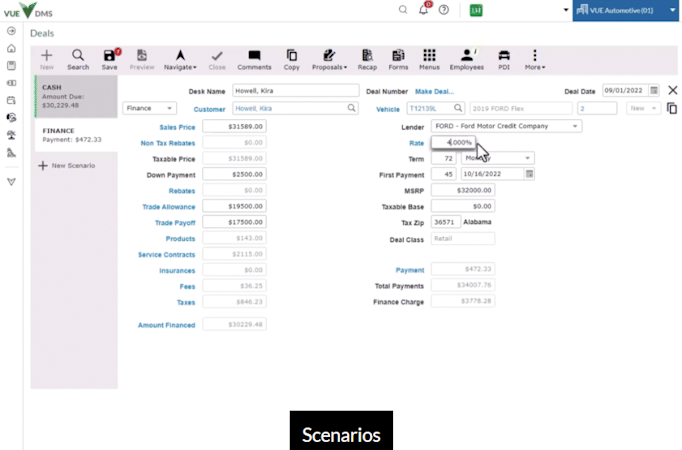Search vehicle stock number with magnifier
The height and width of the screenshot is (450, 682).
tap(458, 108)
